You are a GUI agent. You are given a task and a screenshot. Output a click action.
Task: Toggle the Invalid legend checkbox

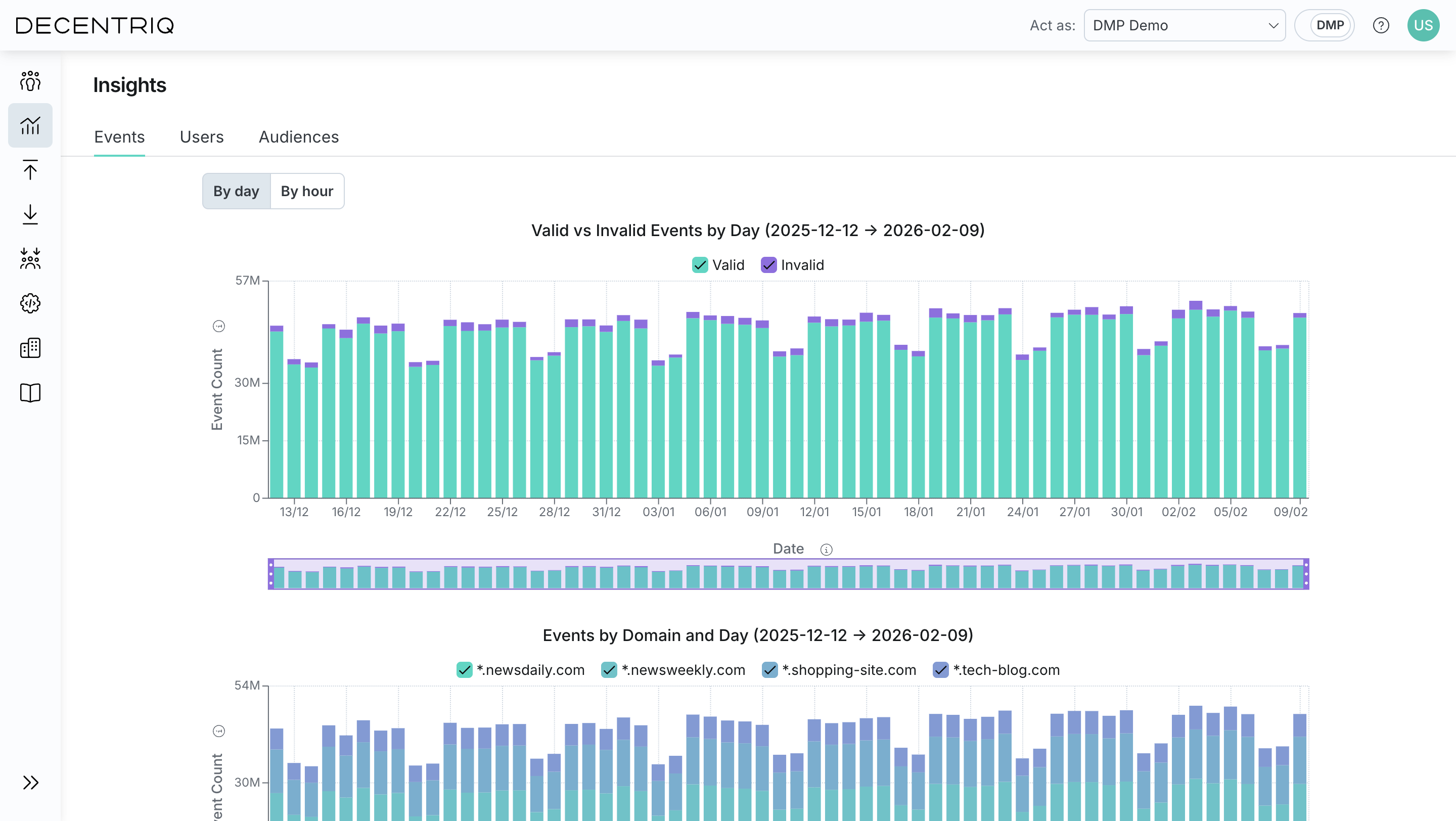[768, 265]
